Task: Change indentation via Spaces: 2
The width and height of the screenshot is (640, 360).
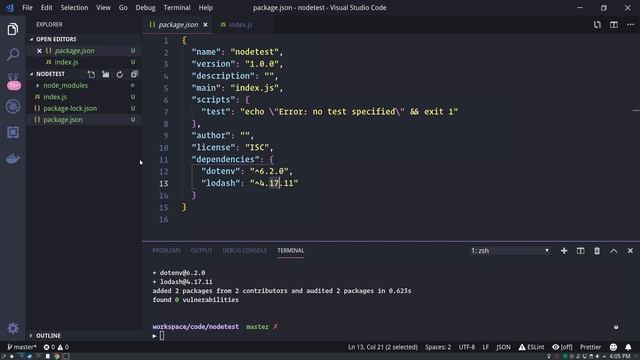Action: (438, 347)
